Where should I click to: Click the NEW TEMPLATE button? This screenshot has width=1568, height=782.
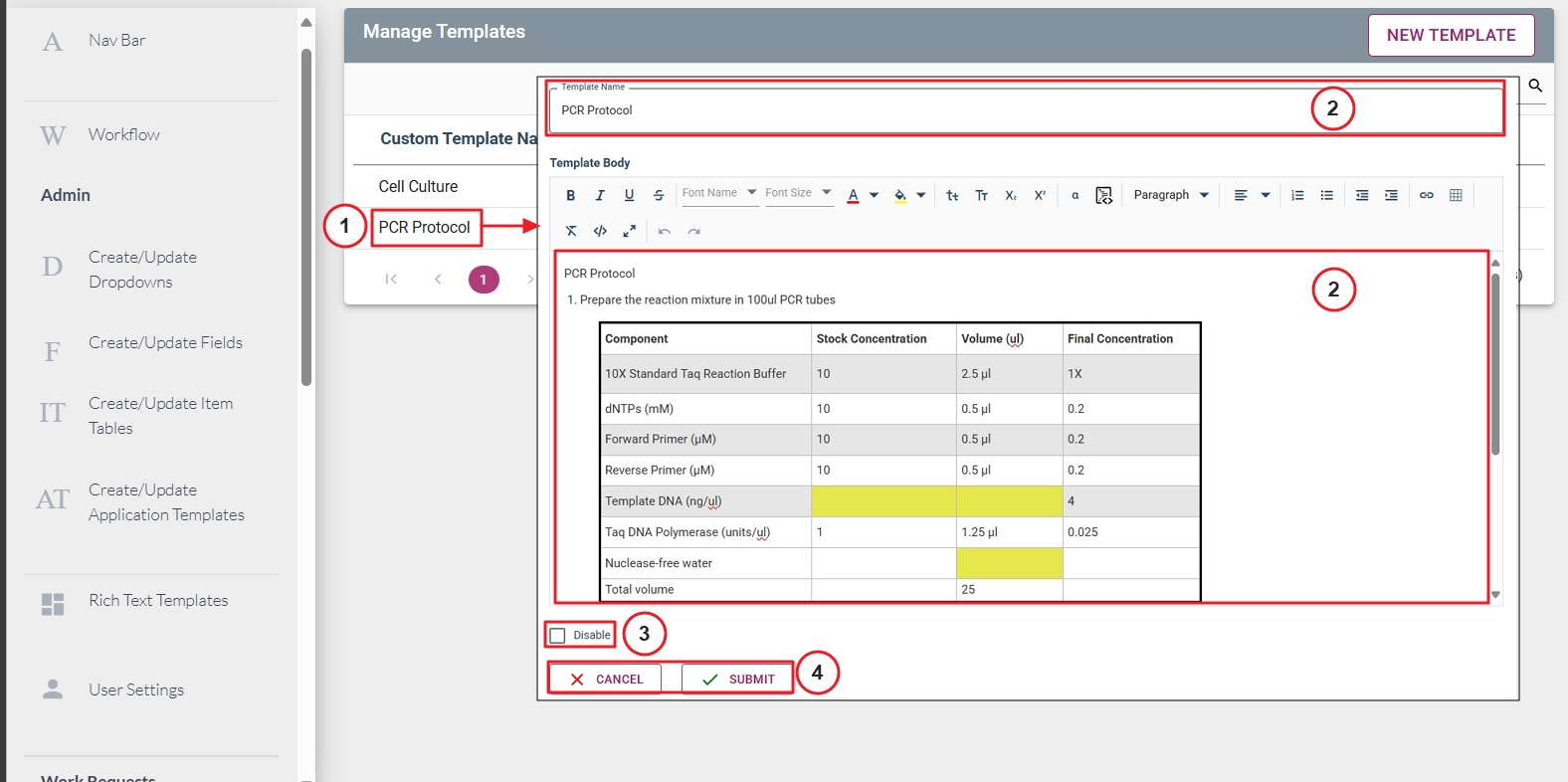1451,35
